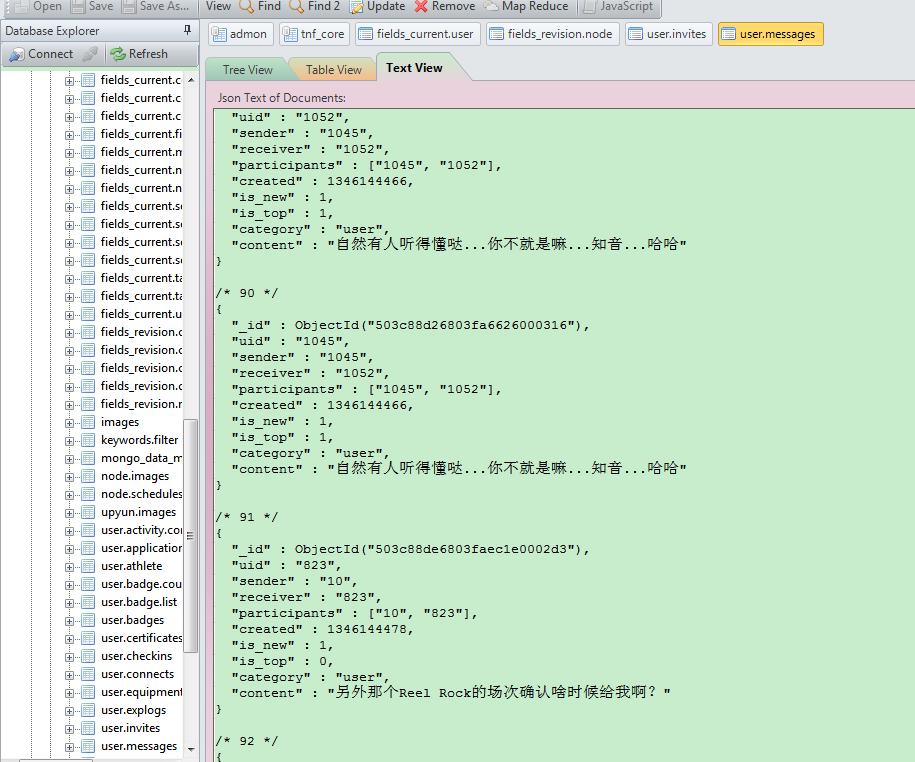Image resolution: width=915 pixels, height=762 pixels.
Task: Click the Save toolbar button
Action: [x=92, y=6]
